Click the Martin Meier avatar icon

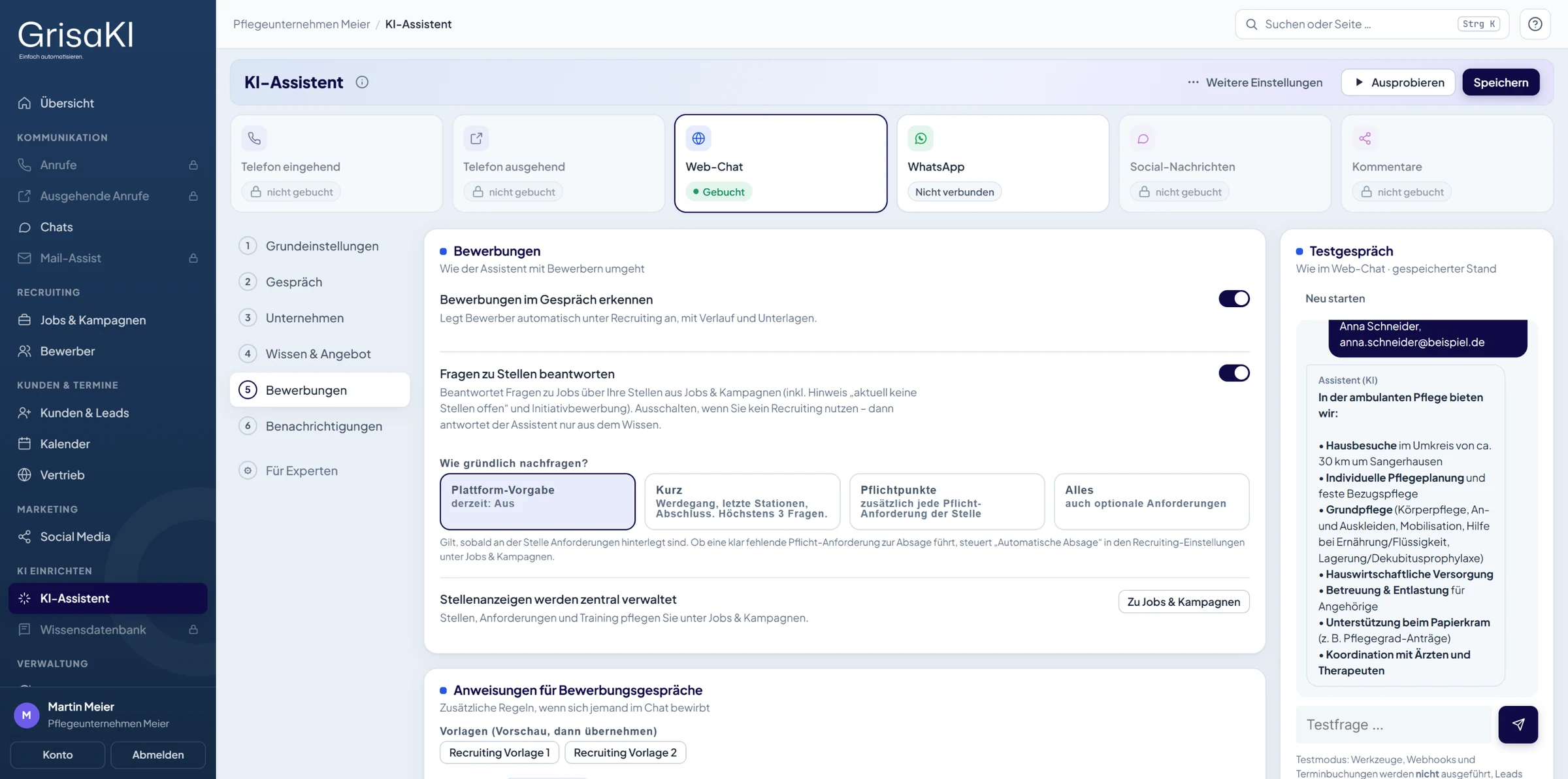(27, 715)
